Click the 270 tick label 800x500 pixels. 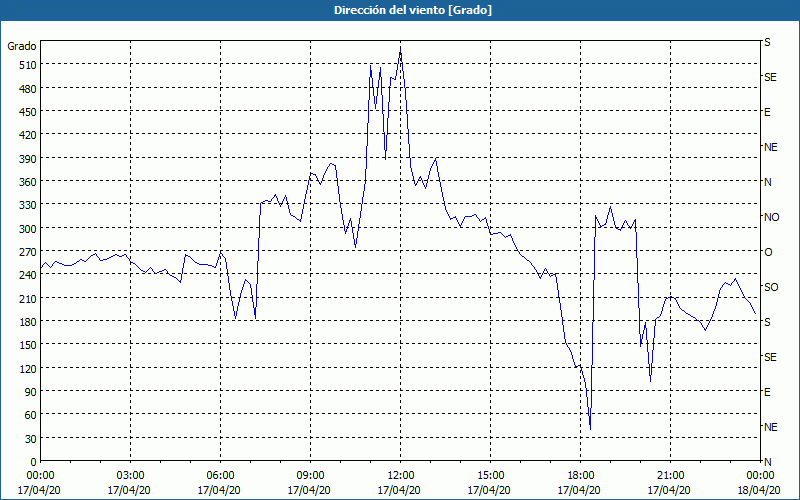click(28, 252)
